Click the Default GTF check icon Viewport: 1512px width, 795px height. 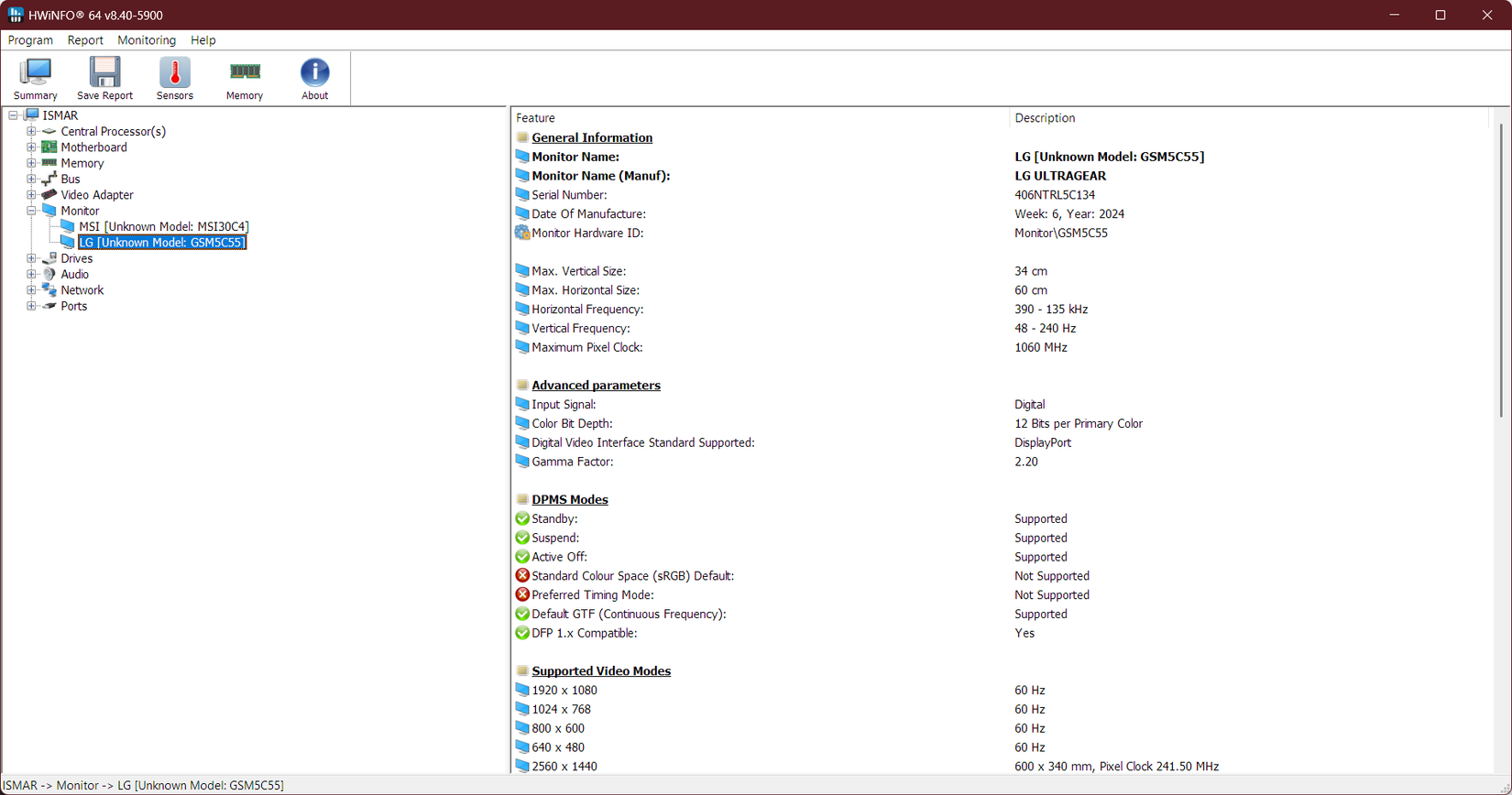(x=522, y=614)
